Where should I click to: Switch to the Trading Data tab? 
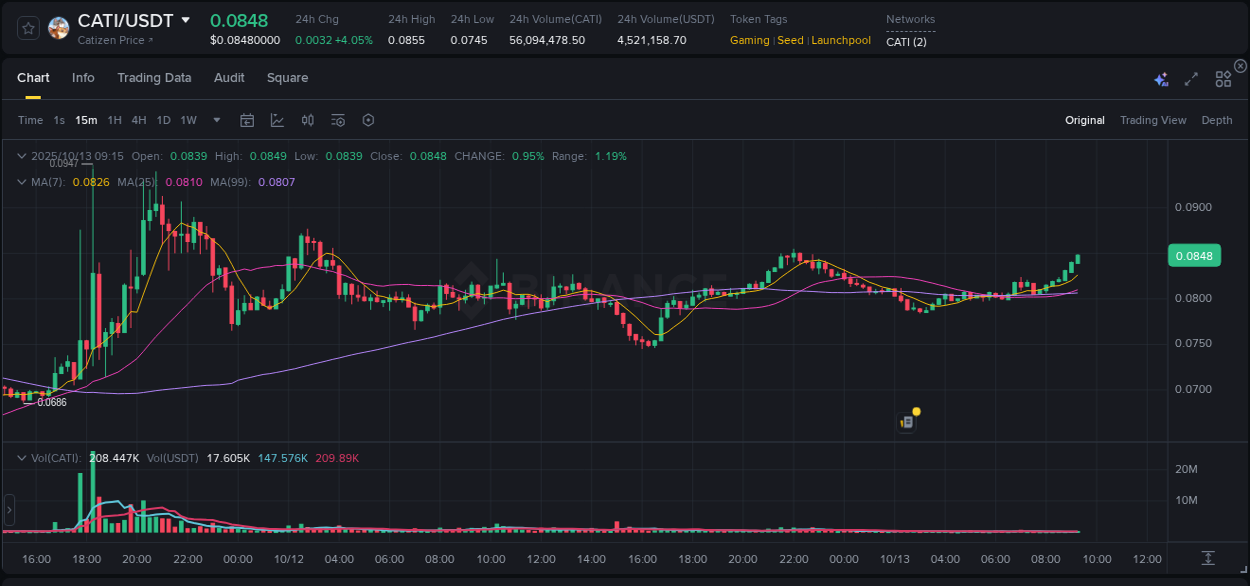(154, 78)
